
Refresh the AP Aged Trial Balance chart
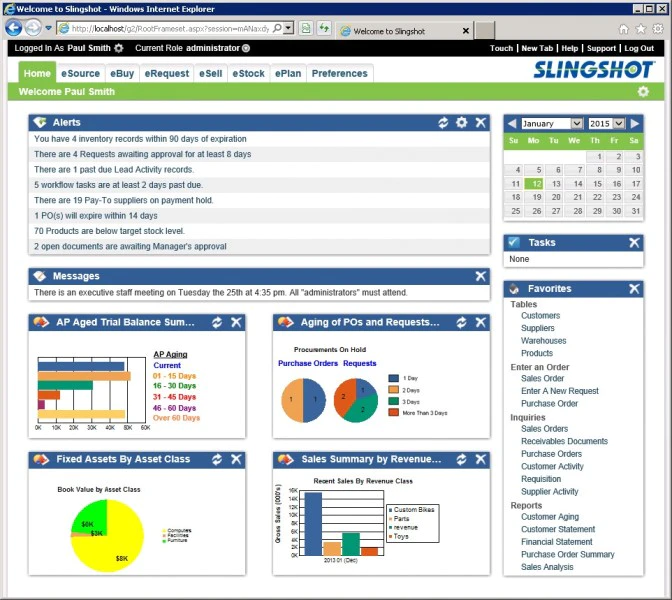pos(217,322)
